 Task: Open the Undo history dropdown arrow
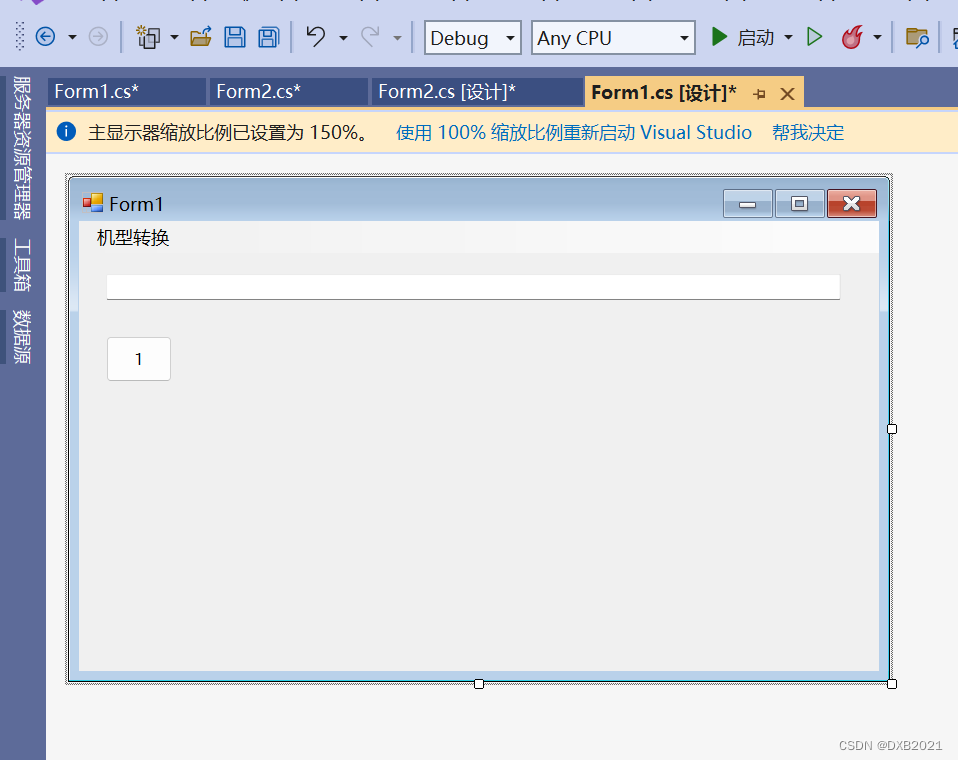click(x=343, y=38)
